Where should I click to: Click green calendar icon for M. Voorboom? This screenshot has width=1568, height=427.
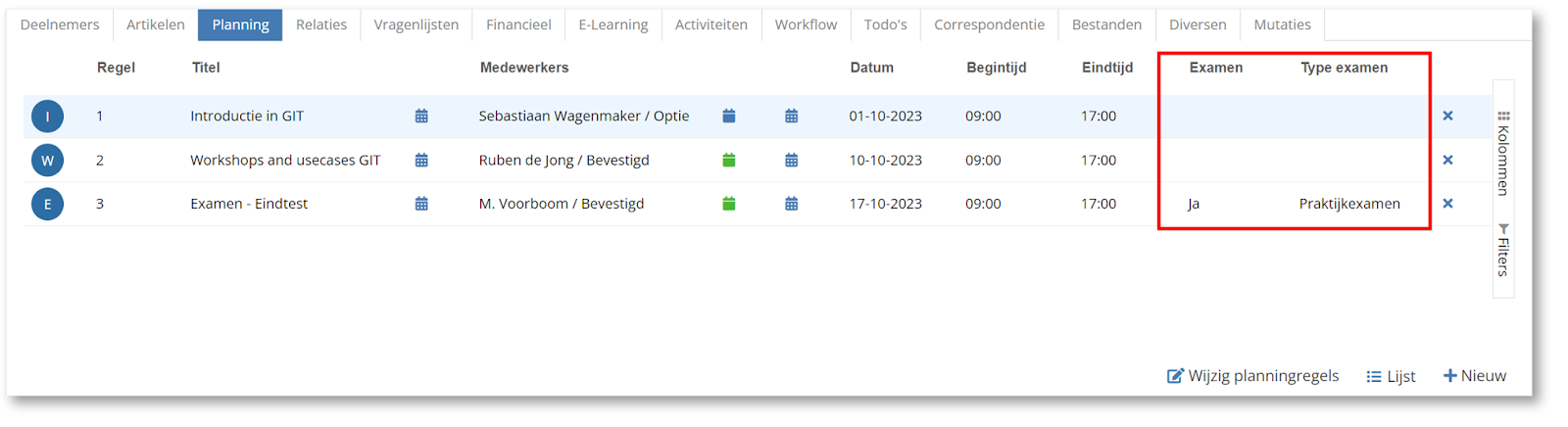728,204
